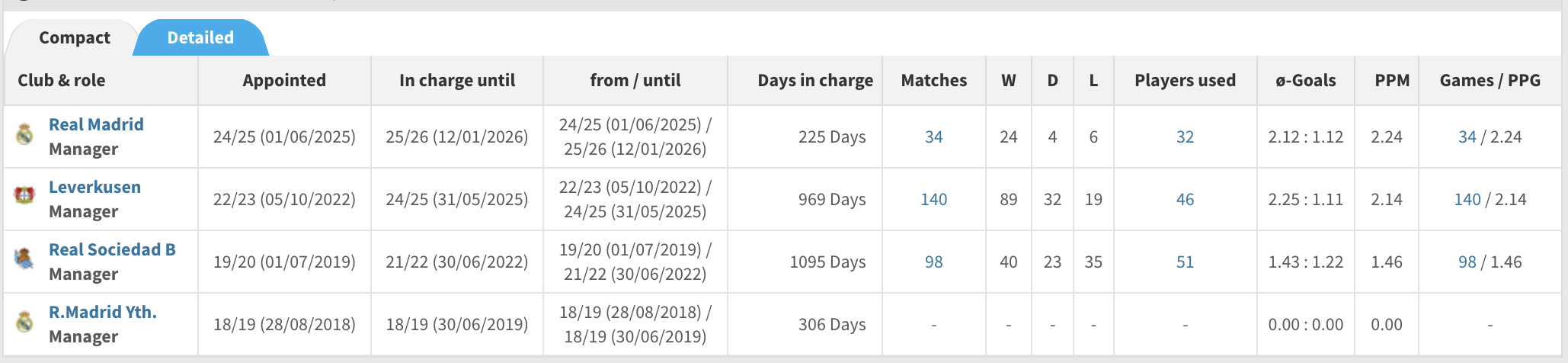Click the Real Madrid club crest icon
The height and width of the screenshot is (363, 1568).
click(x=24, y=135)
